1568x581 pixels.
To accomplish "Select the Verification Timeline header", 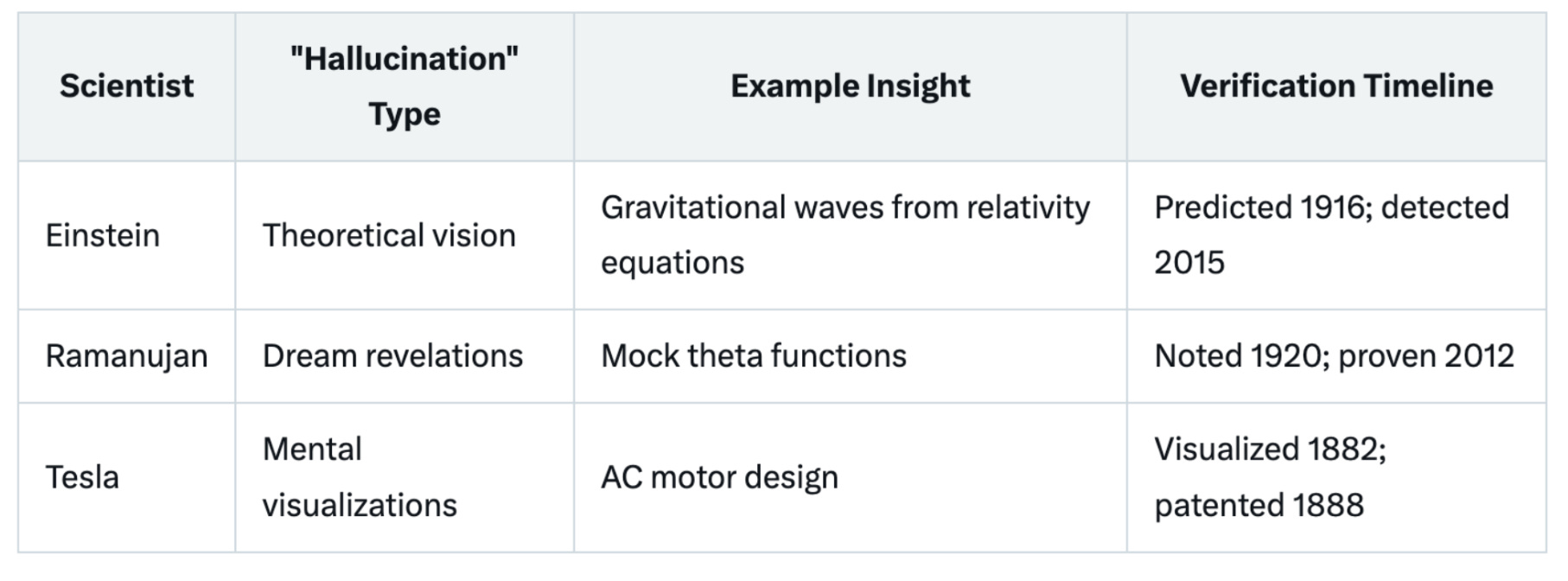I will (1336, 86).
